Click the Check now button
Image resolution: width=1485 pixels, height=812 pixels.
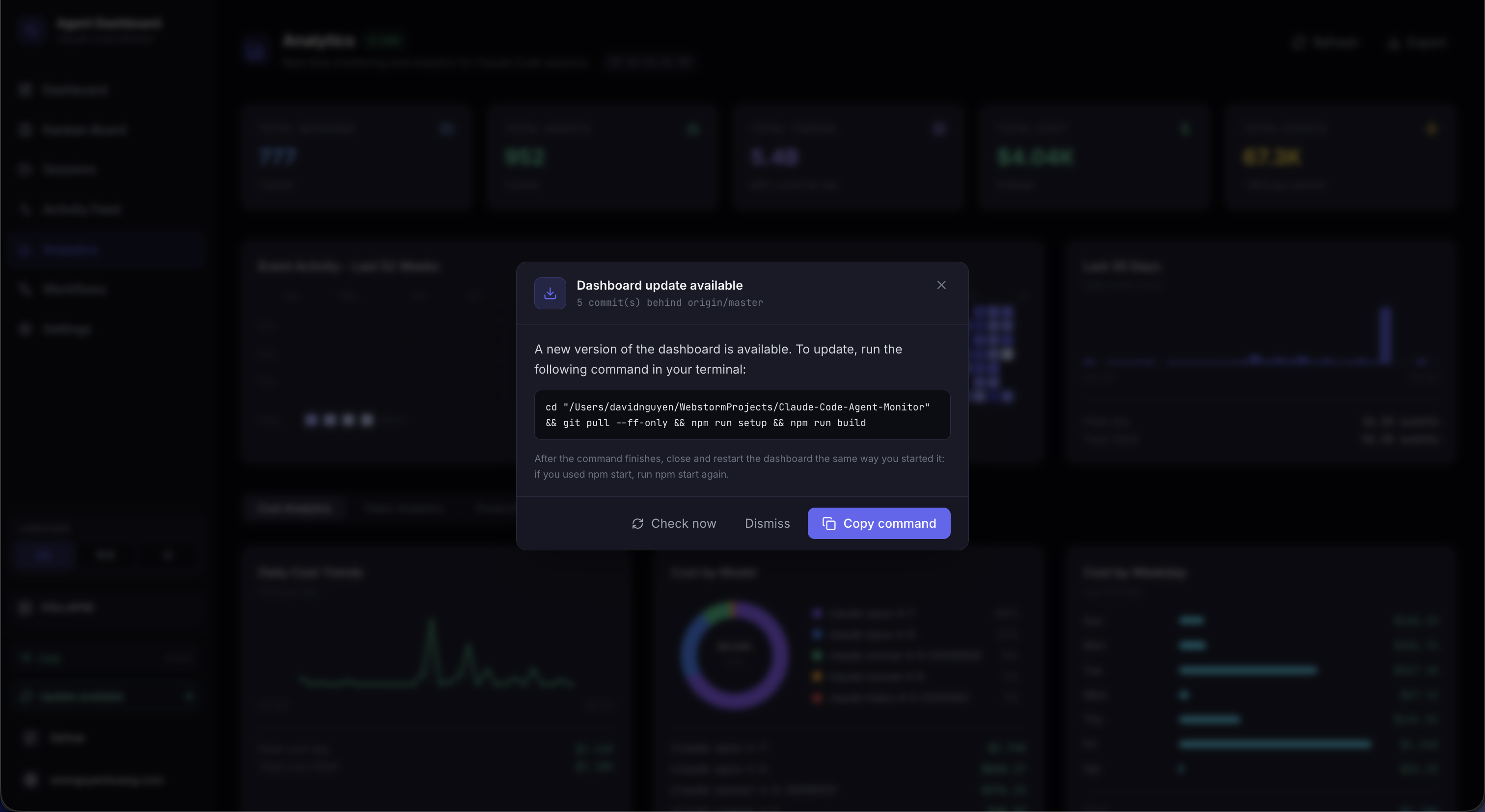pos(673,523)
